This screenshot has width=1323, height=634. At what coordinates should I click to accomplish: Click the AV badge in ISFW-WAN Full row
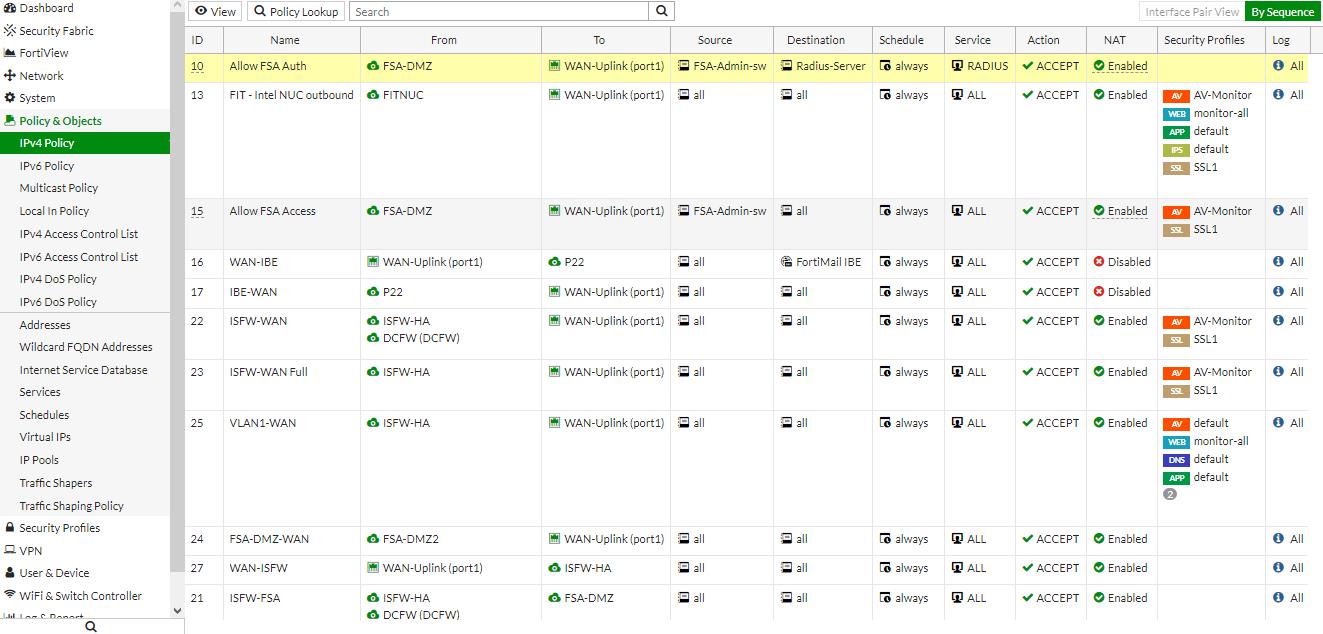[x=1176, y=373]
